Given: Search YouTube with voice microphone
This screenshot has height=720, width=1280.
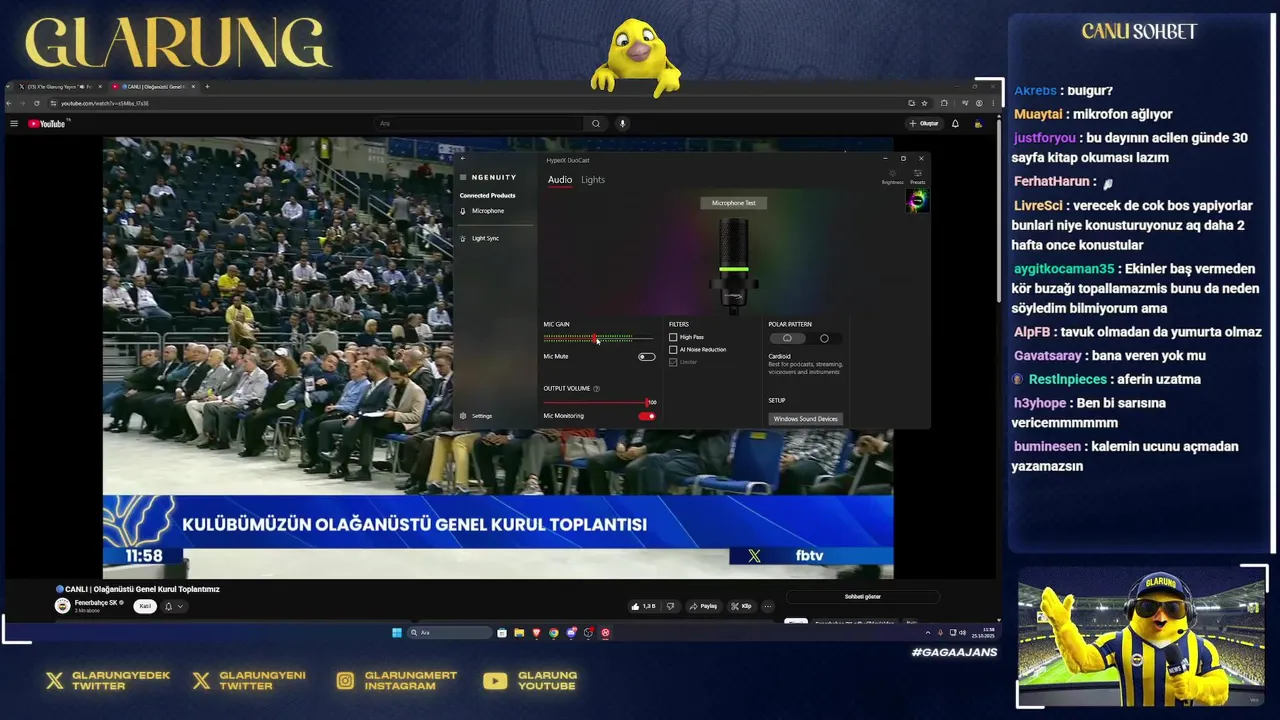Looking at the screenshot, I should [622, 124].
